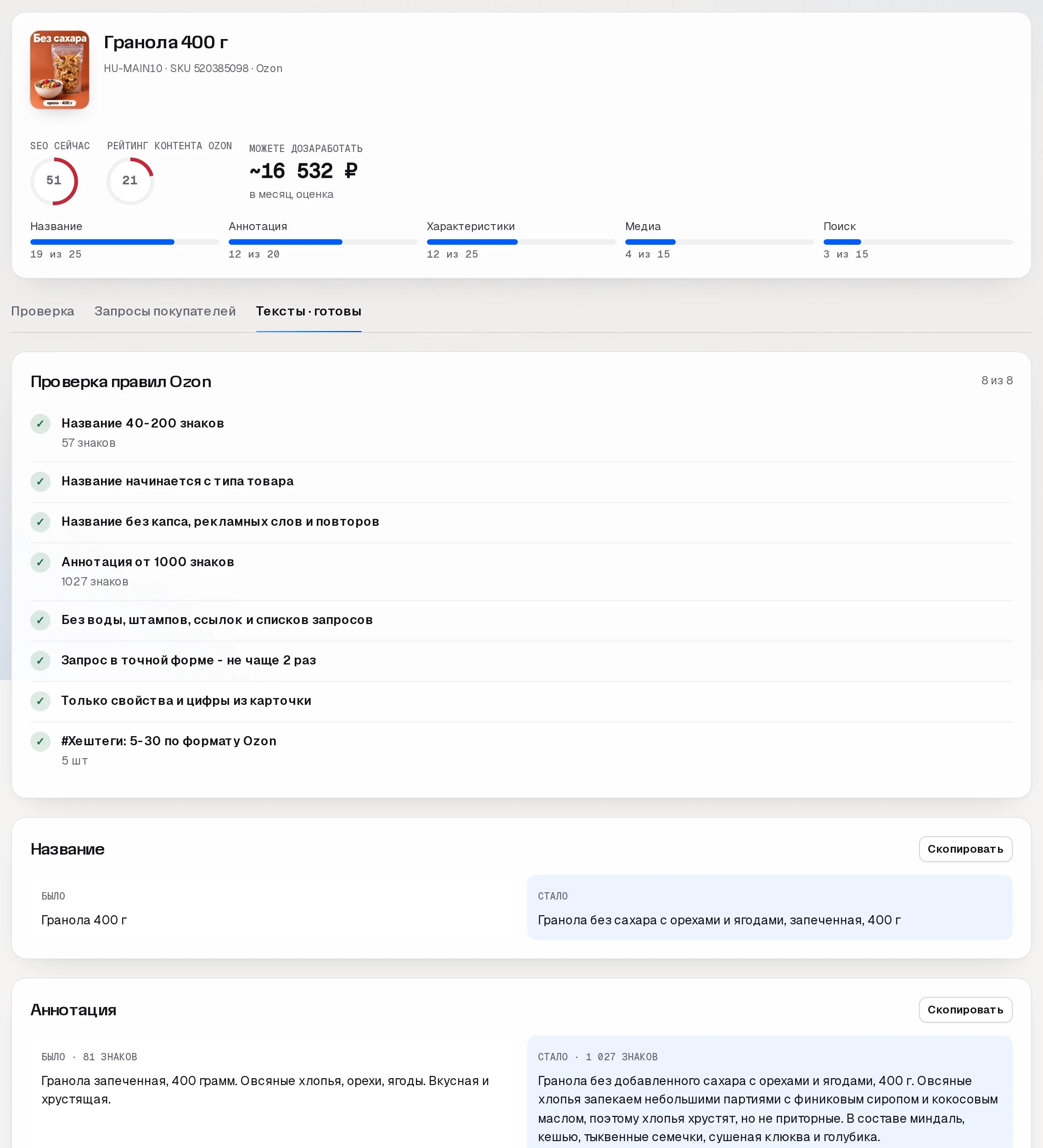Viewport: 1043px width, 1148px height.
Task: Click checkmark for Название начинается с типа товара
Action: click(x=40, y=482)
